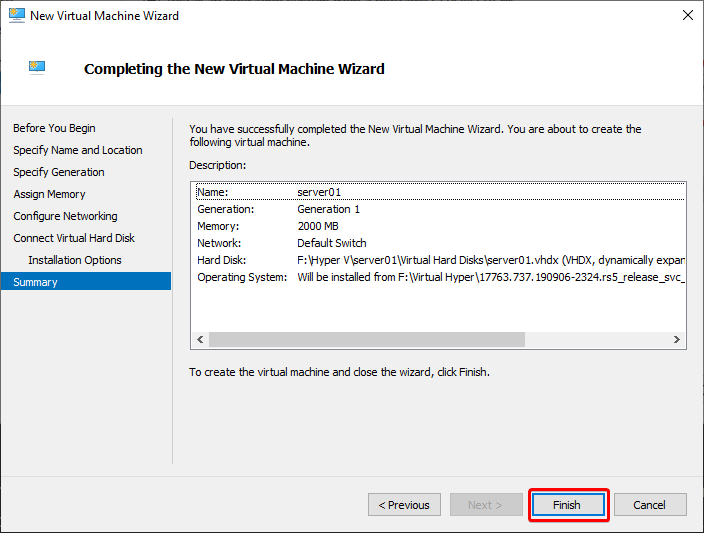Select the Hard Disk path entry
704x533 pixels.
pos(491,260)
